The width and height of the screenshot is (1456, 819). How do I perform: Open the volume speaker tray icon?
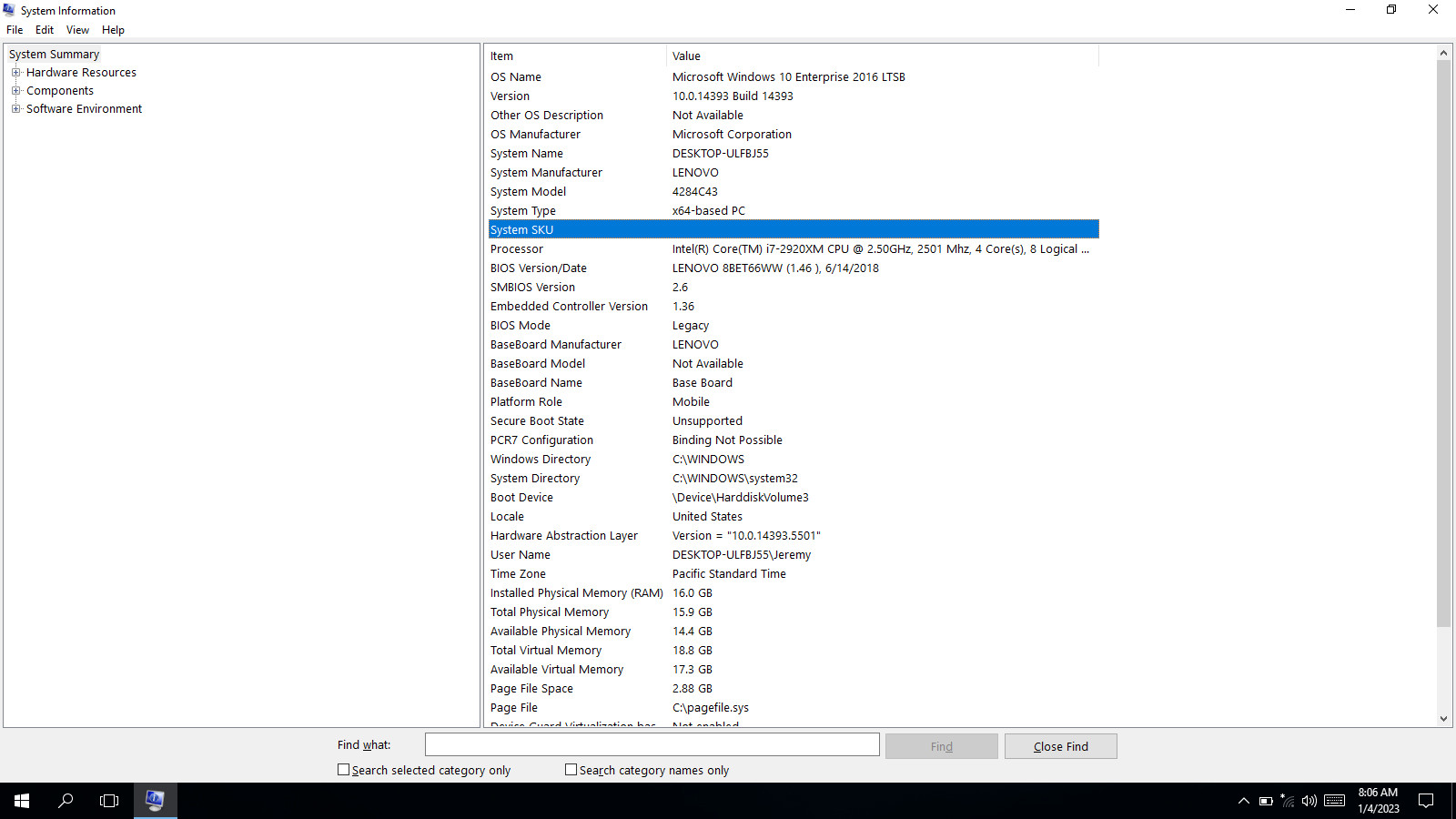[x=1309, y=801]
